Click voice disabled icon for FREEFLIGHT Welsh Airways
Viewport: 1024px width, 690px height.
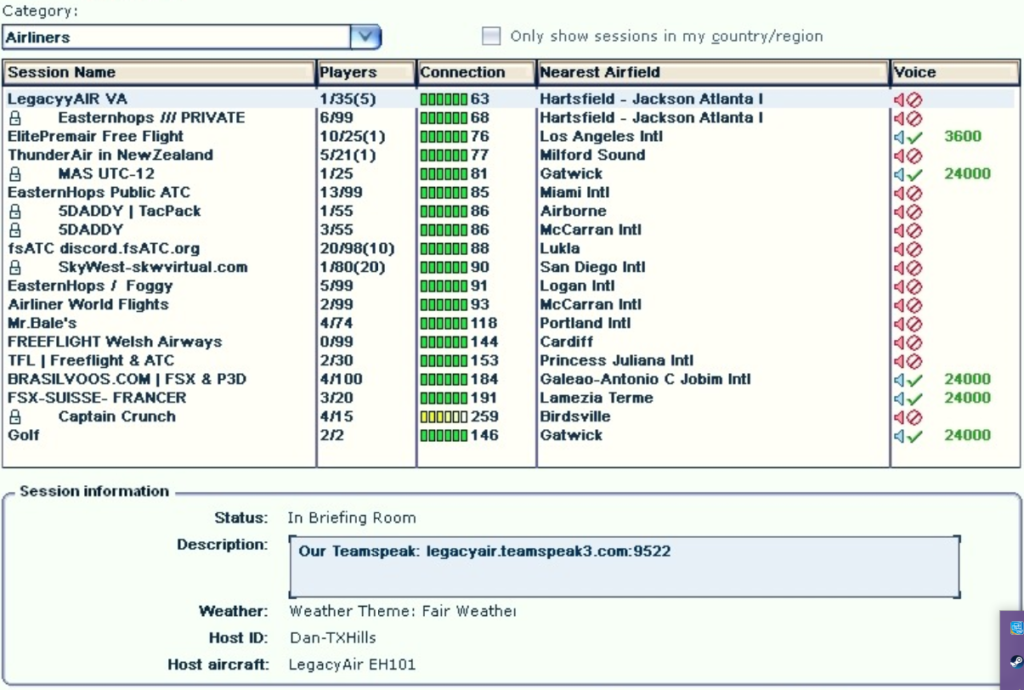click(908, 342)
